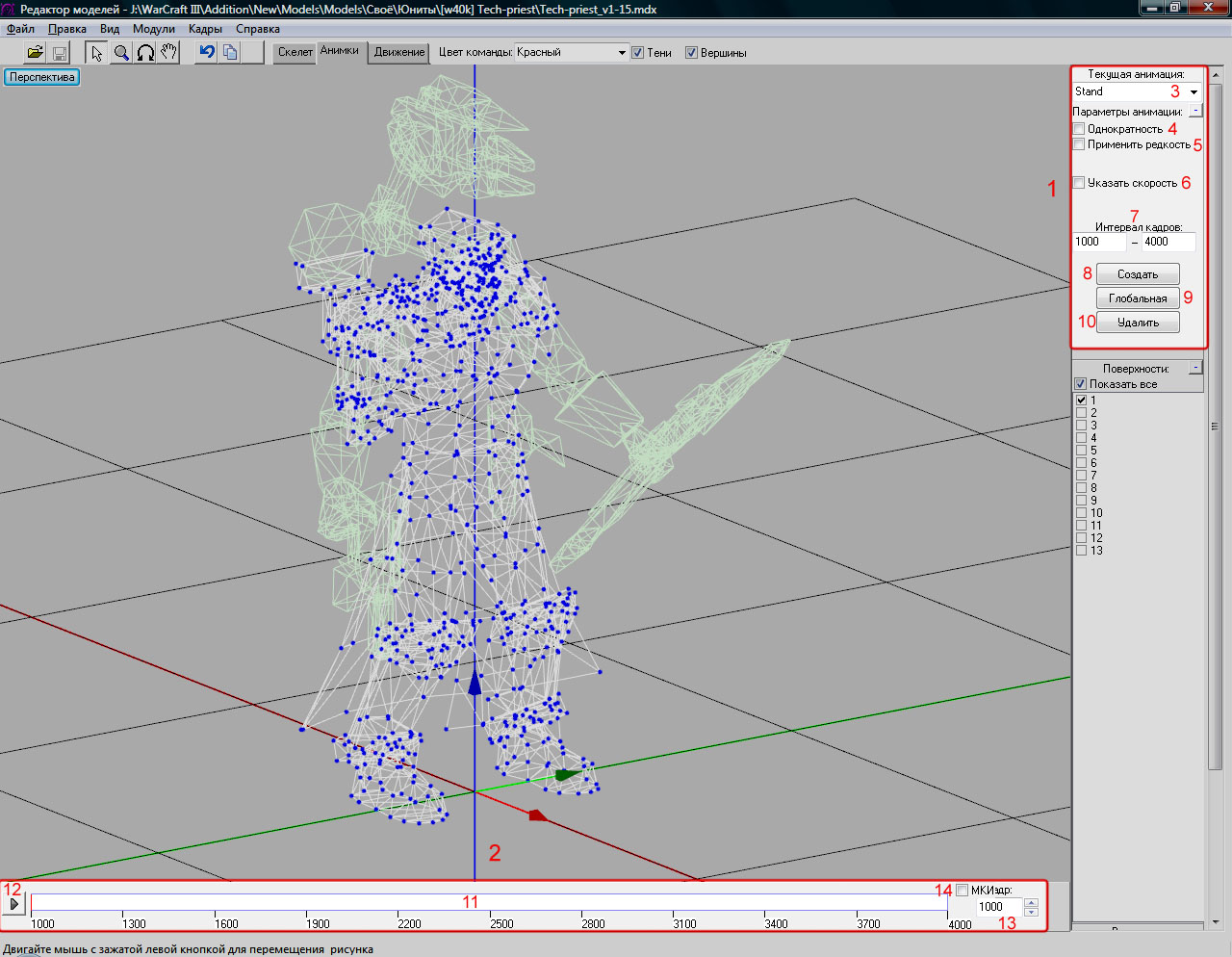Select the rotate view tool
The width and height of the screenshot is (1232, 957).
145,53
